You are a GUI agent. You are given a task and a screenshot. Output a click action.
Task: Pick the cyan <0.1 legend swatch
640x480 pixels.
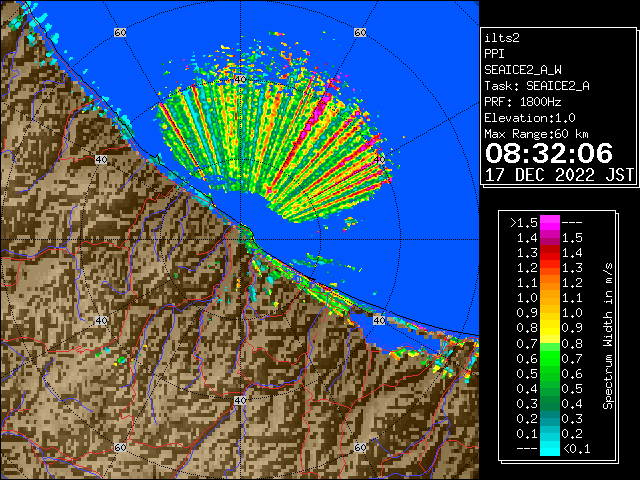(x=550, y=448)
